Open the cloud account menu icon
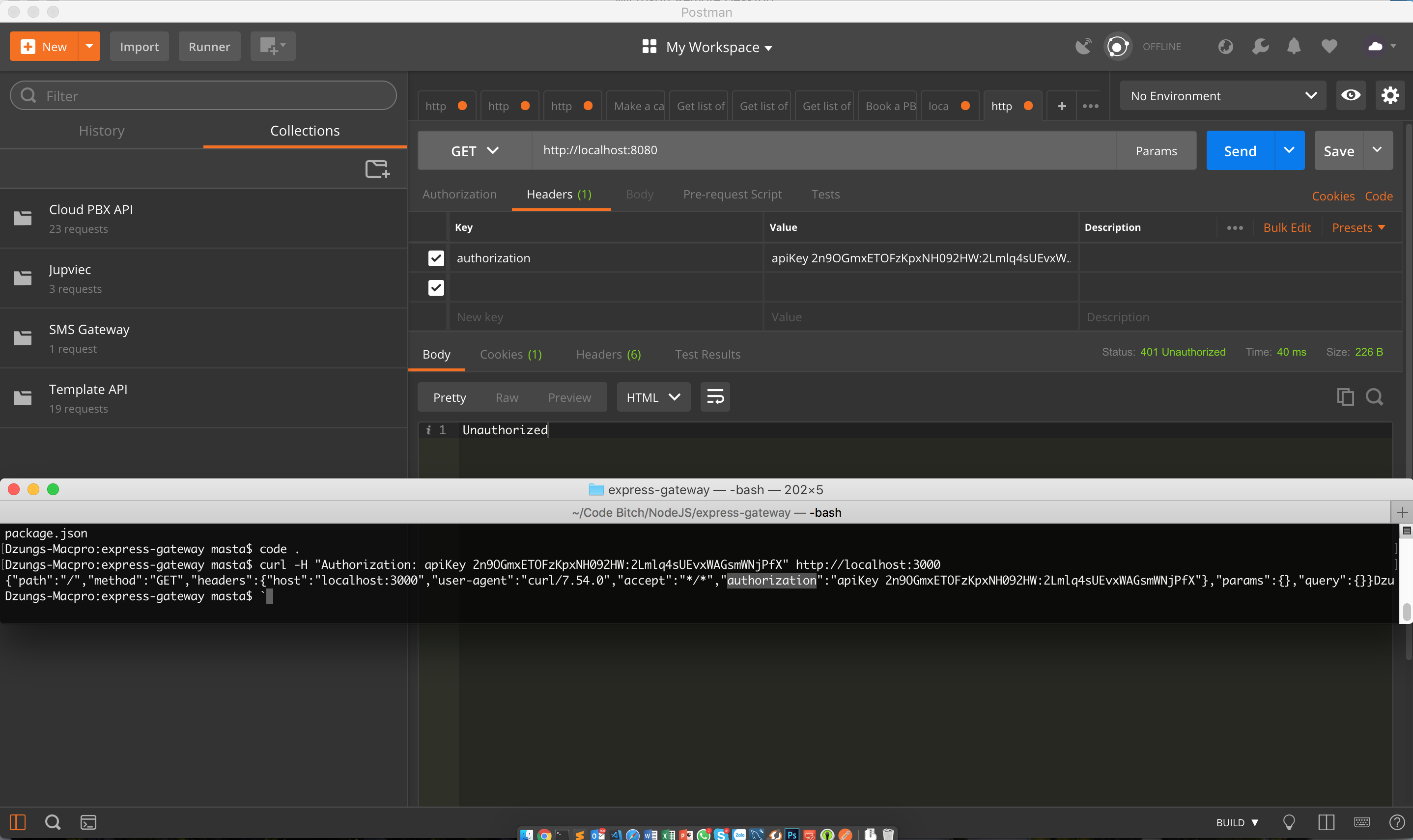Screen dimensions: 1413x840 (1380, 46)
